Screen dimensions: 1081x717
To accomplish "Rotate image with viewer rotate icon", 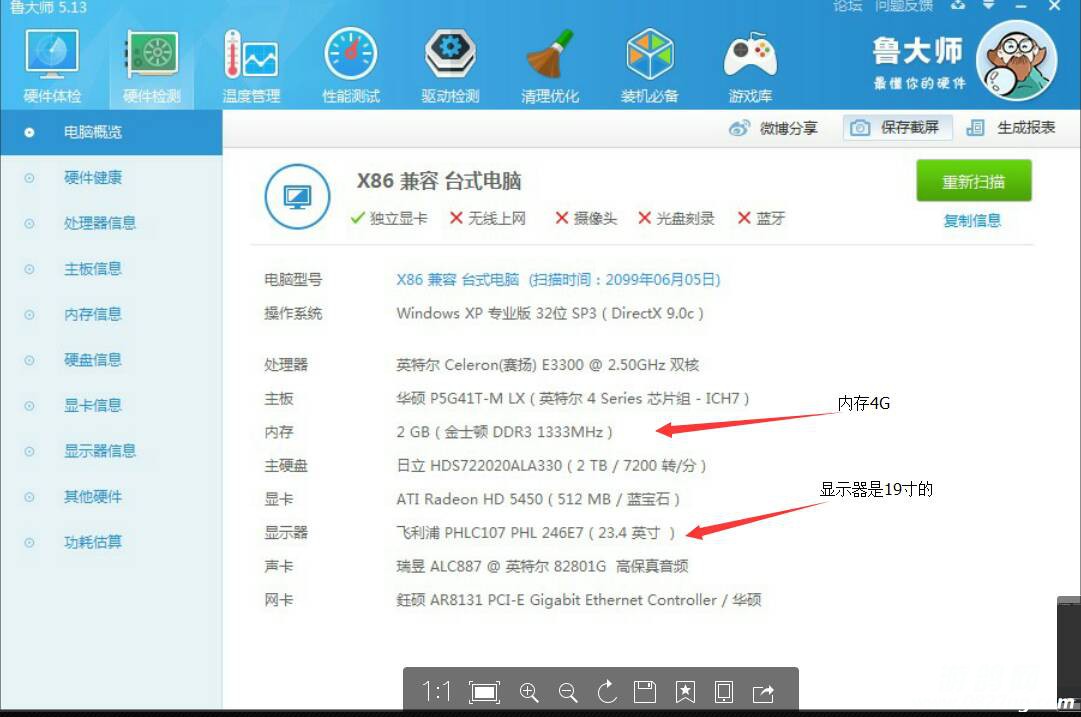I will click(x=607, y=691).
